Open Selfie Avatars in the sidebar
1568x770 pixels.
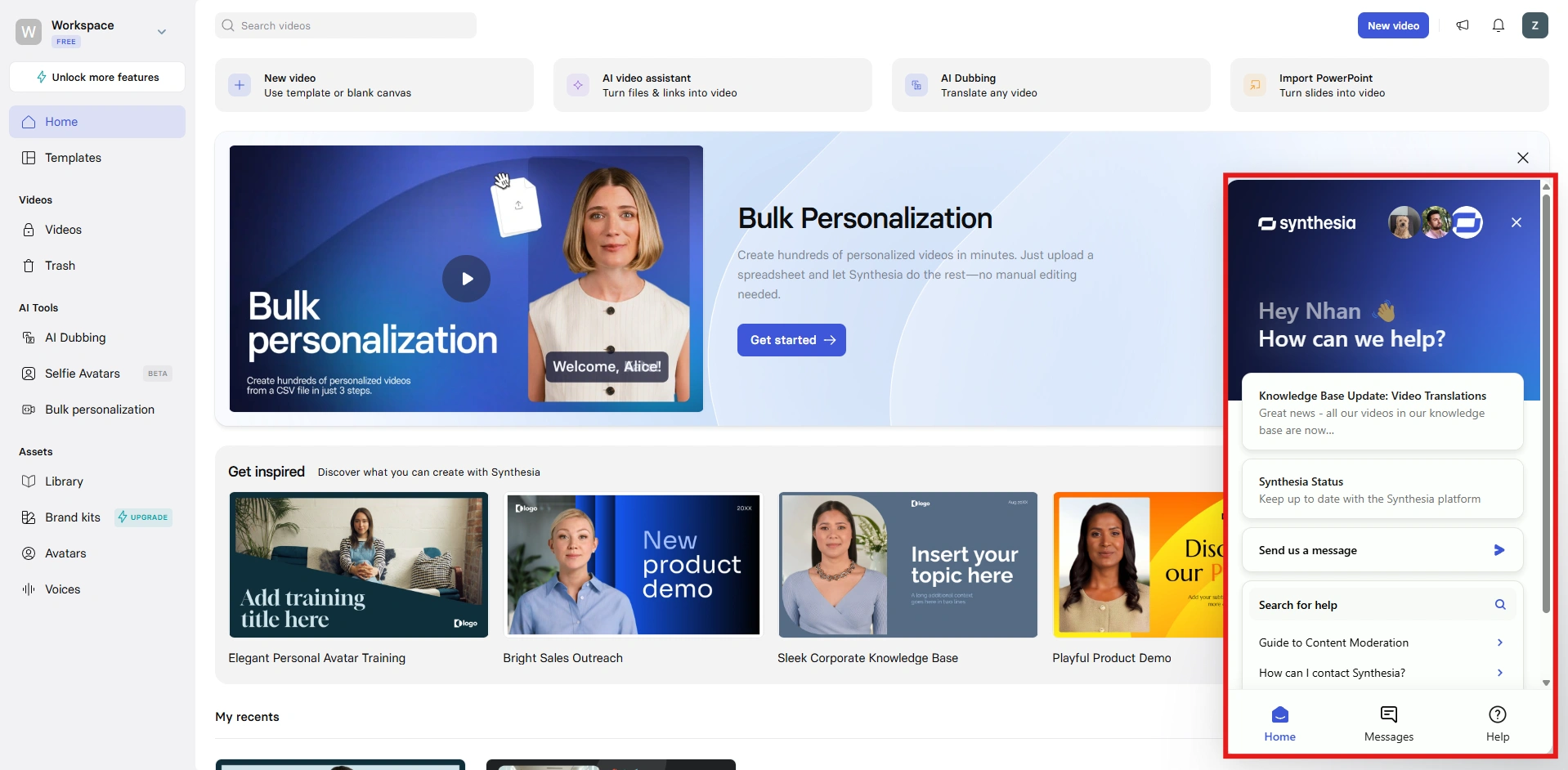[97, 374]
